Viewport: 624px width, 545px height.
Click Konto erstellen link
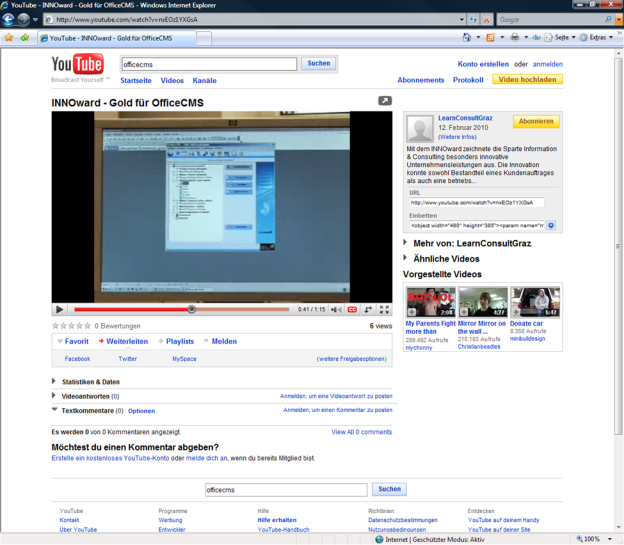tap(483, 64)
